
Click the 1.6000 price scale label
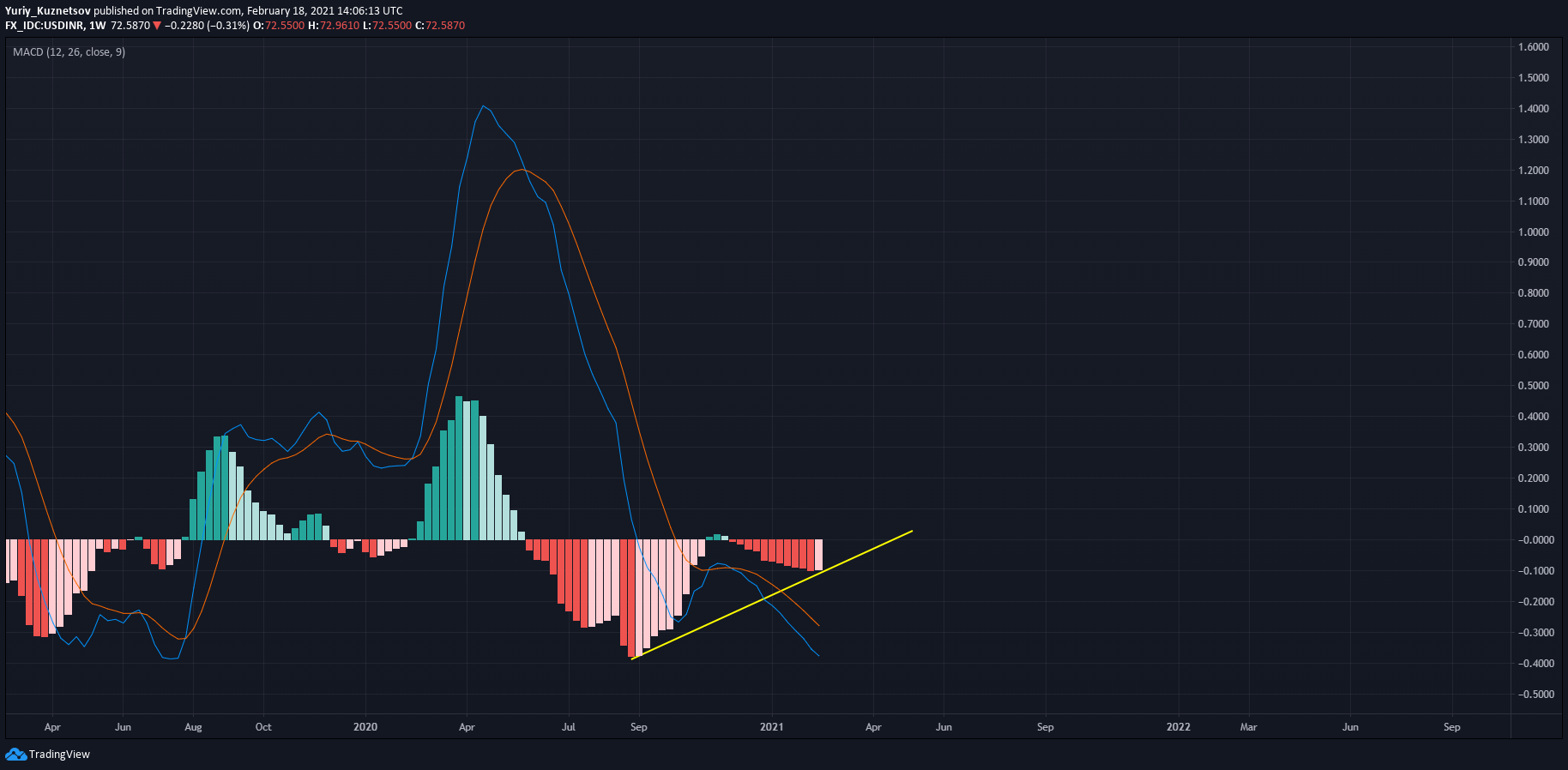[1534, 47]
